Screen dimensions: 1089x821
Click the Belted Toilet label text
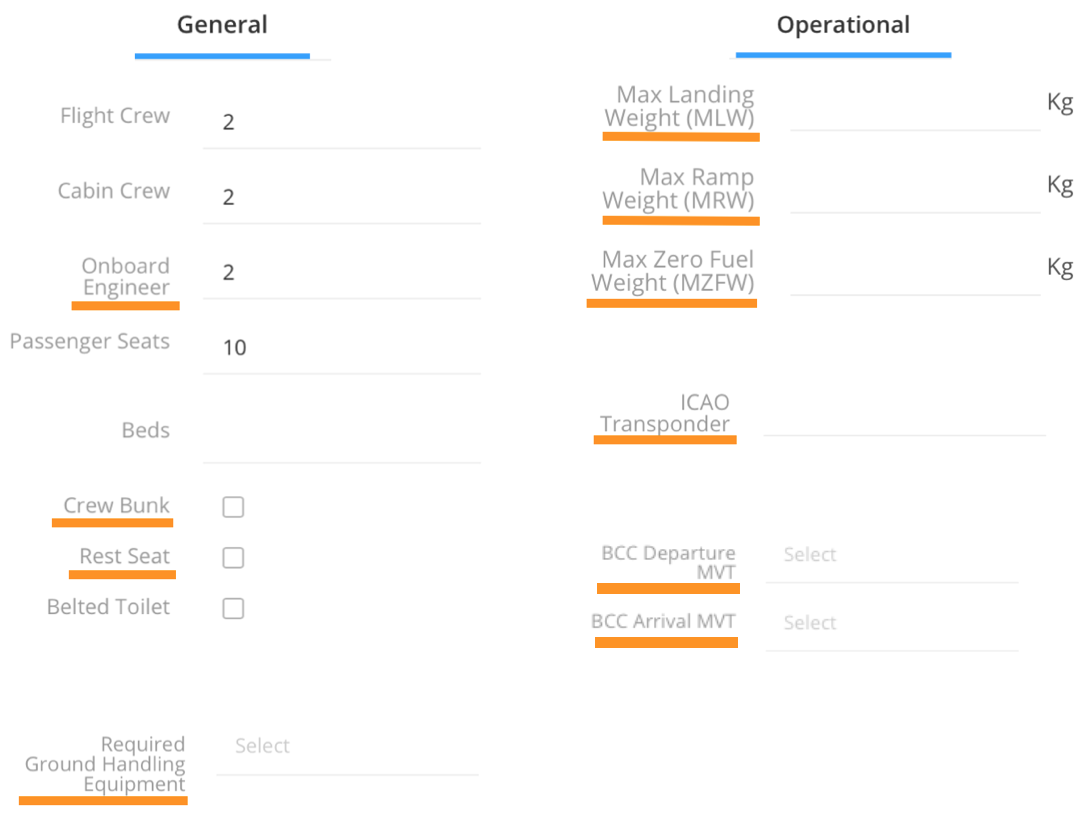click(x=108, y=607)
